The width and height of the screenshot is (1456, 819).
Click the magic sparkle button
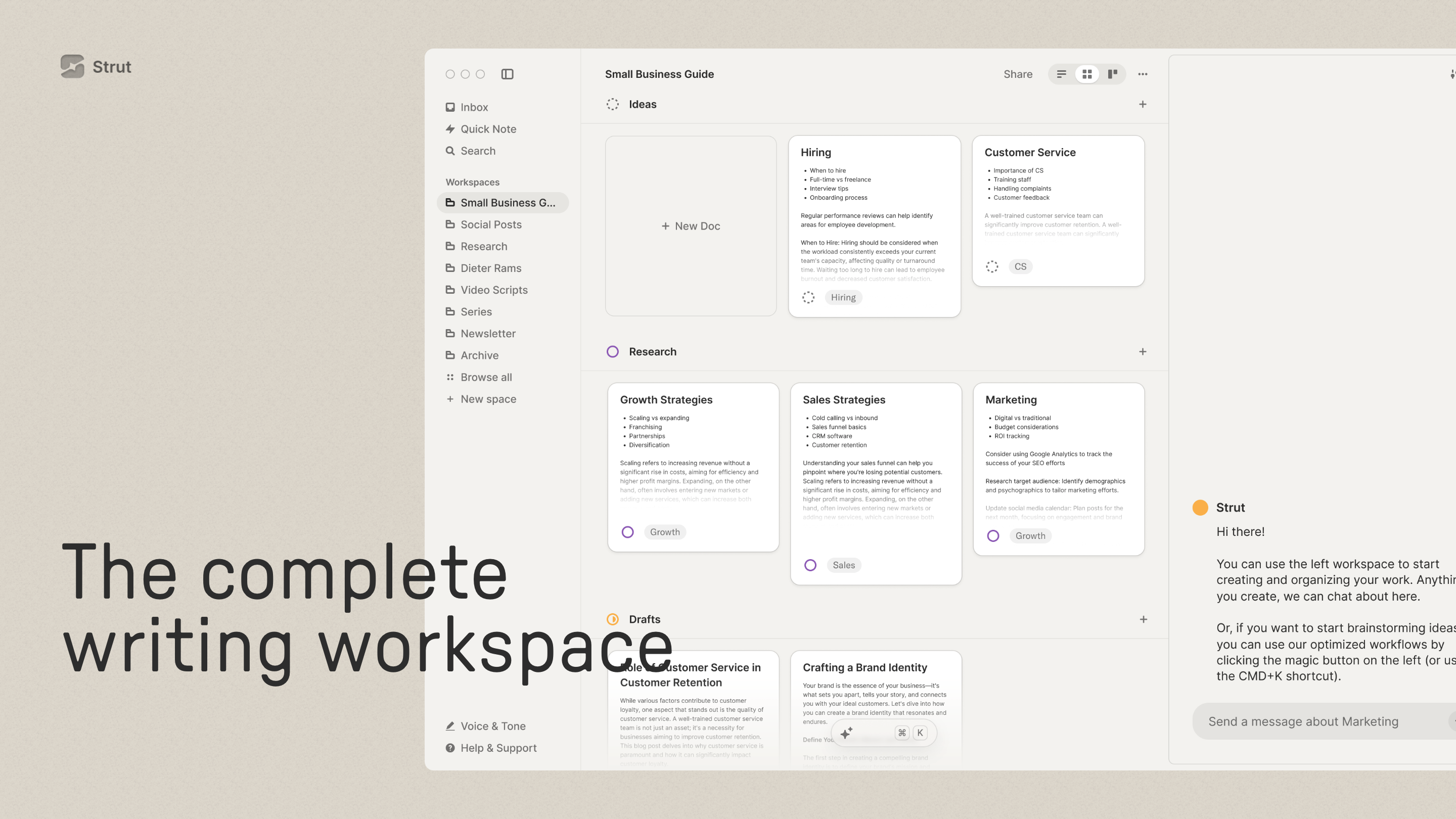pyautogui.click(x=846, y=733)
